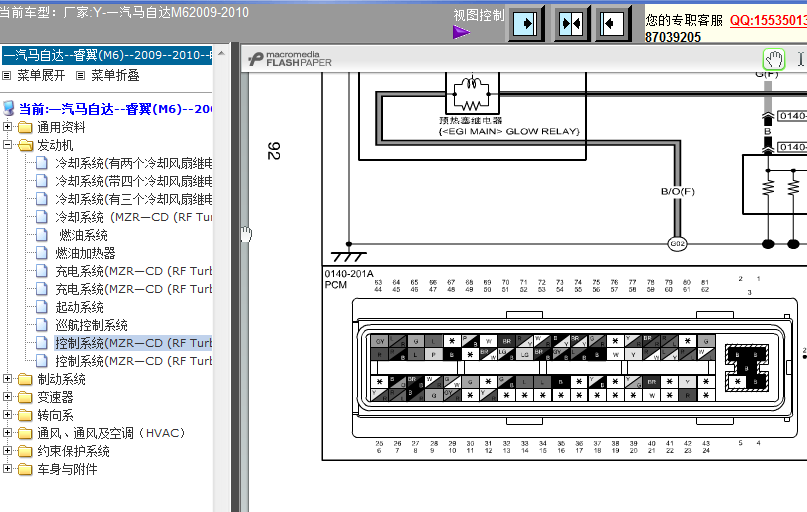The image size is (807, 512).
Task: Expand the 通用资料 tree node
Action: tap(7, 126)
